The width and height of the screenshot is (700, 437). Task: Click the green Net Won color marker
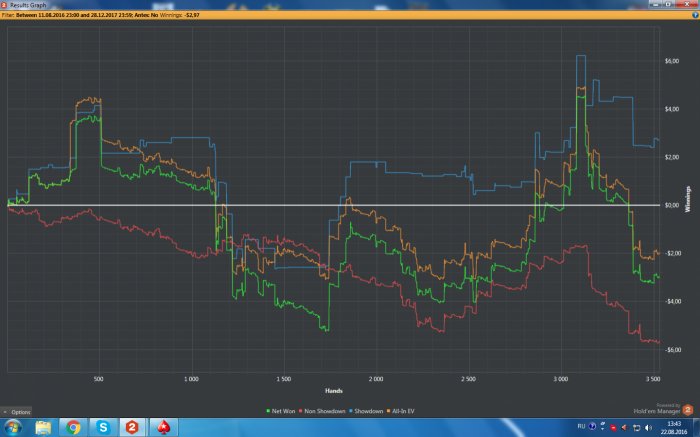click(x=268, y=411)
